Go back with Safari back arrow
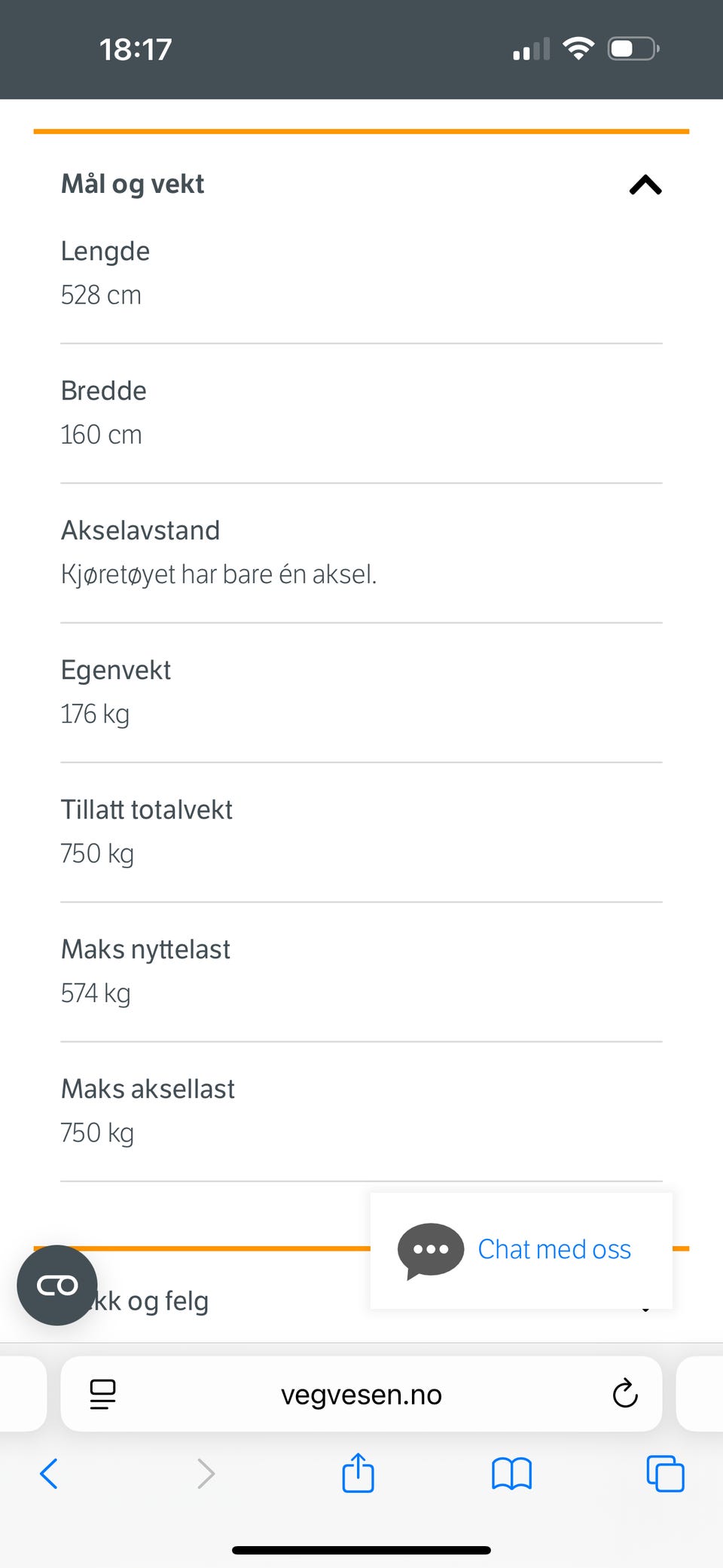723x1568 pixels. pos(50,1474)
